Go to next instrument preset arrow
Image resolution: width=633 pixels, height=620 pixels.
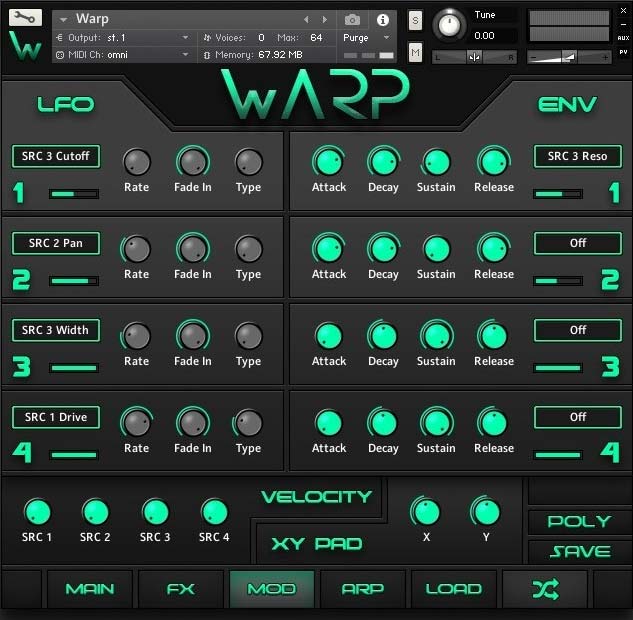[324, 19]
